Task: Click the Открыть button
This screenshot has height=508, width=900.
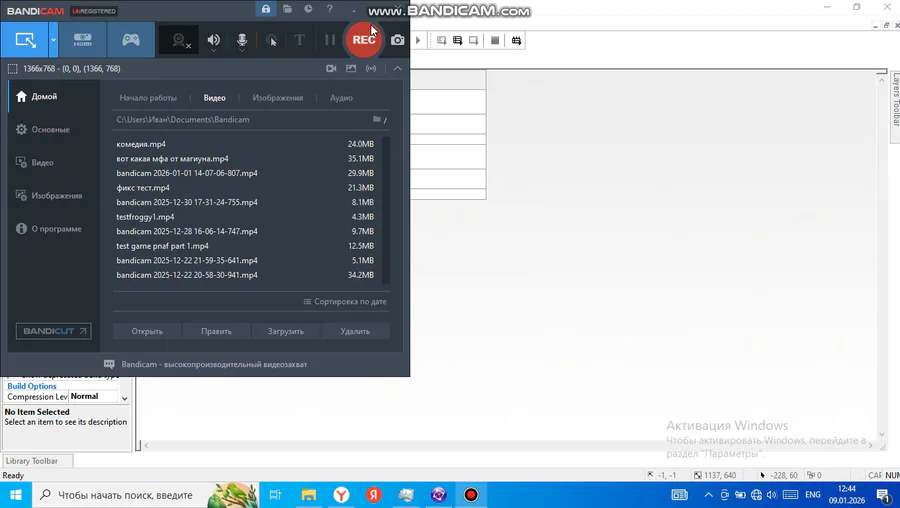Action: coord(147,331)
